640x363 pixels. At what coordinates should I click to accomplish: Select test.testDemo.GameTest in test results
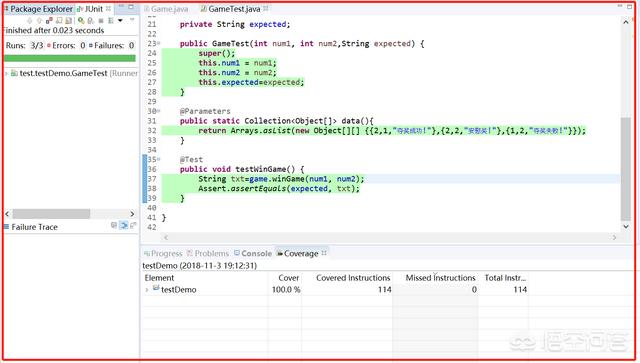click(x=63, y=73)
